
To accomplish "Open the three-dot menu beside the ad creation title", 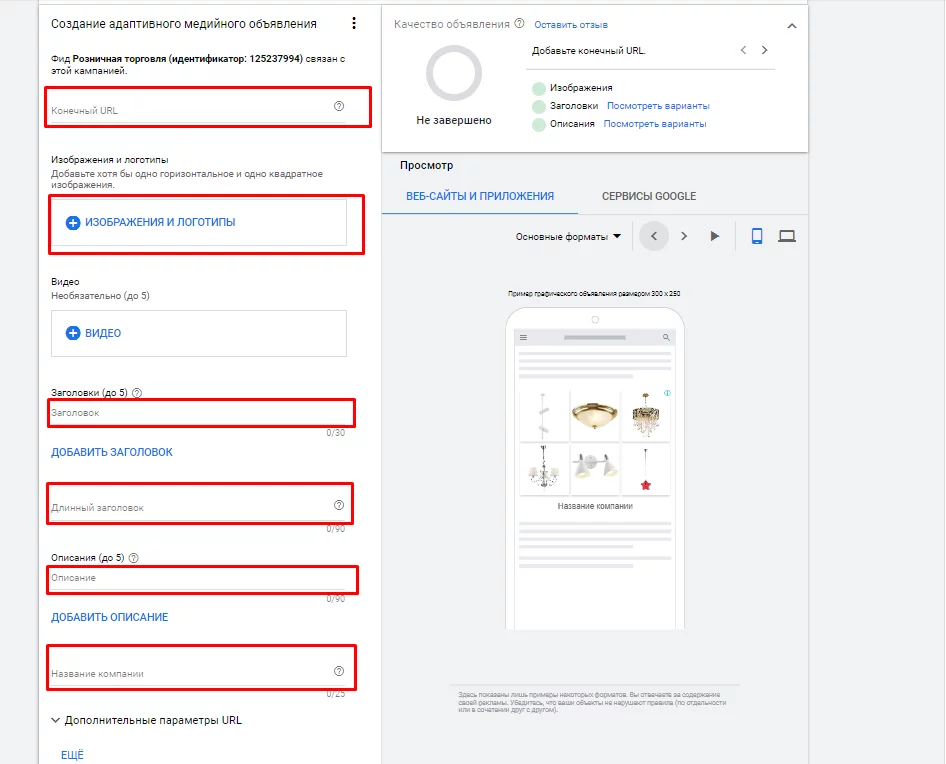I will (x=354, y=23).
